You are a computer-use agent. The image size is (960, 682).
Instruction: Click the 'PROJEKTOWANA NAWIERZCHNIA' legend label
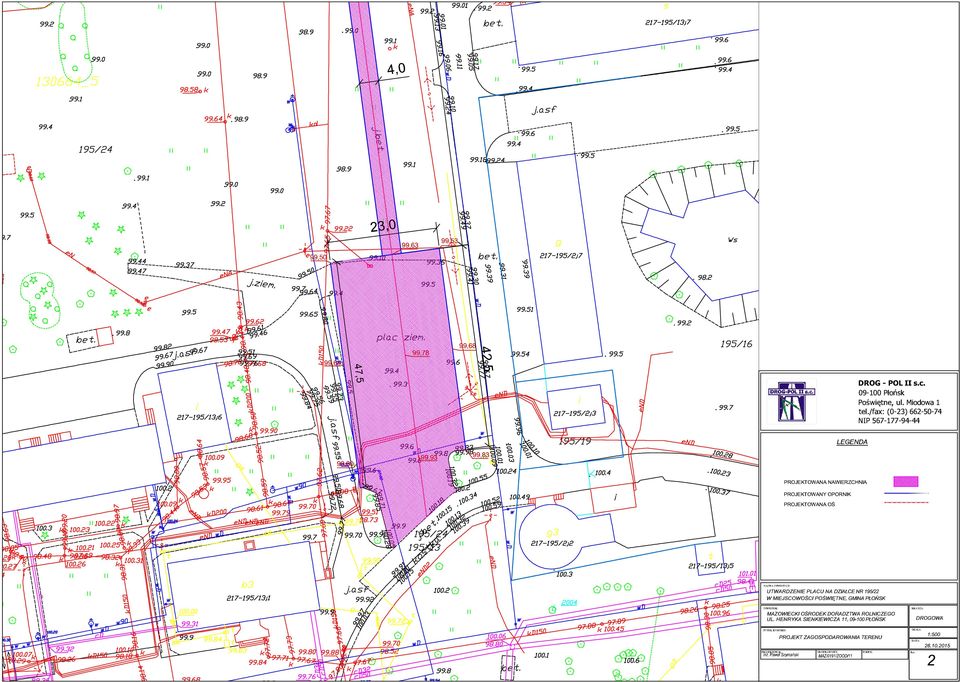point(823,482)
